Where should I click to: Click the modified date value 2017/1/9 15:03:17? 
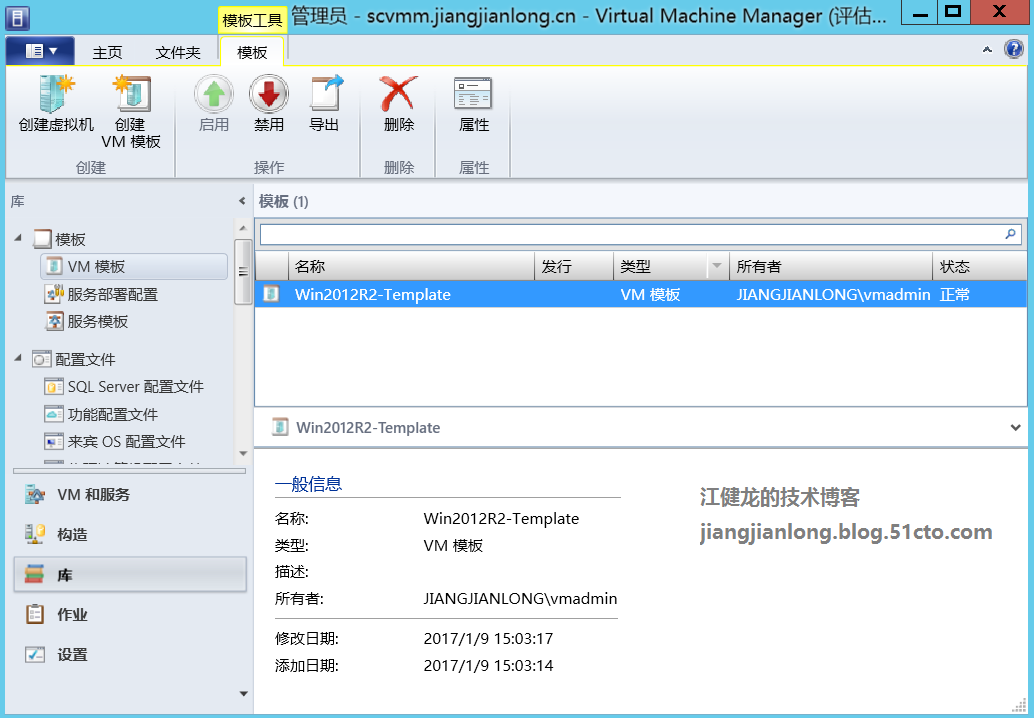pos(488,638)
